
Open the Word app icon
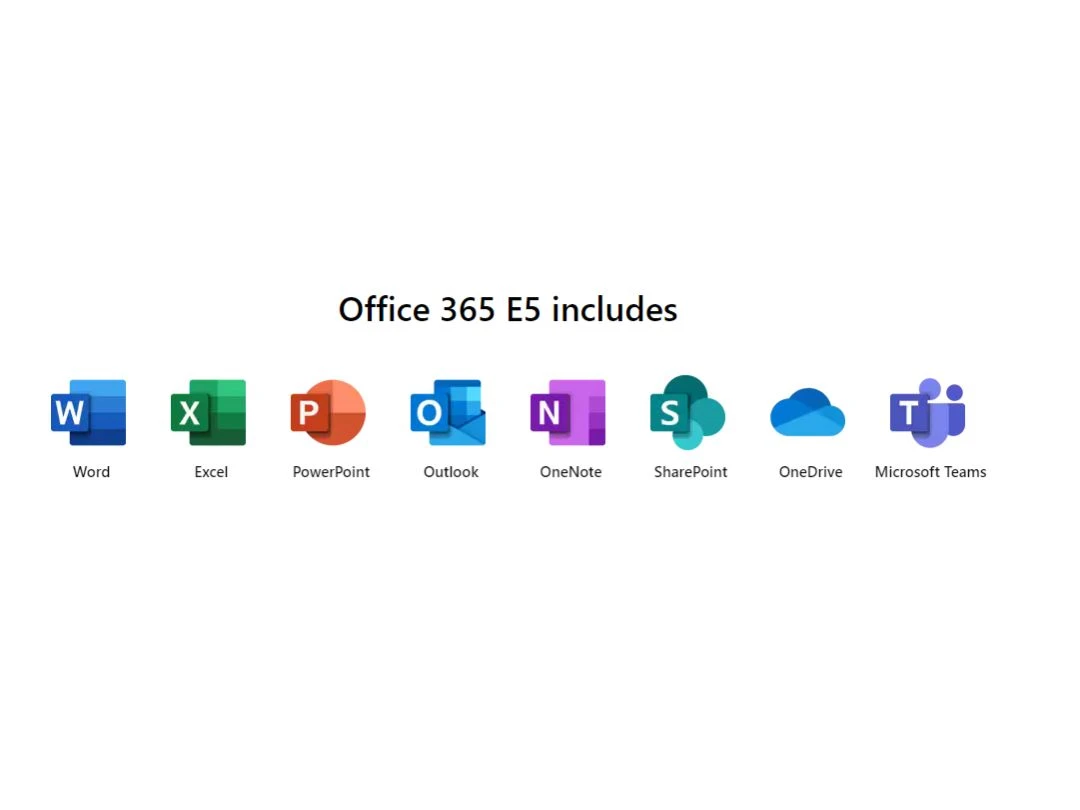click(x=88, y=411)
